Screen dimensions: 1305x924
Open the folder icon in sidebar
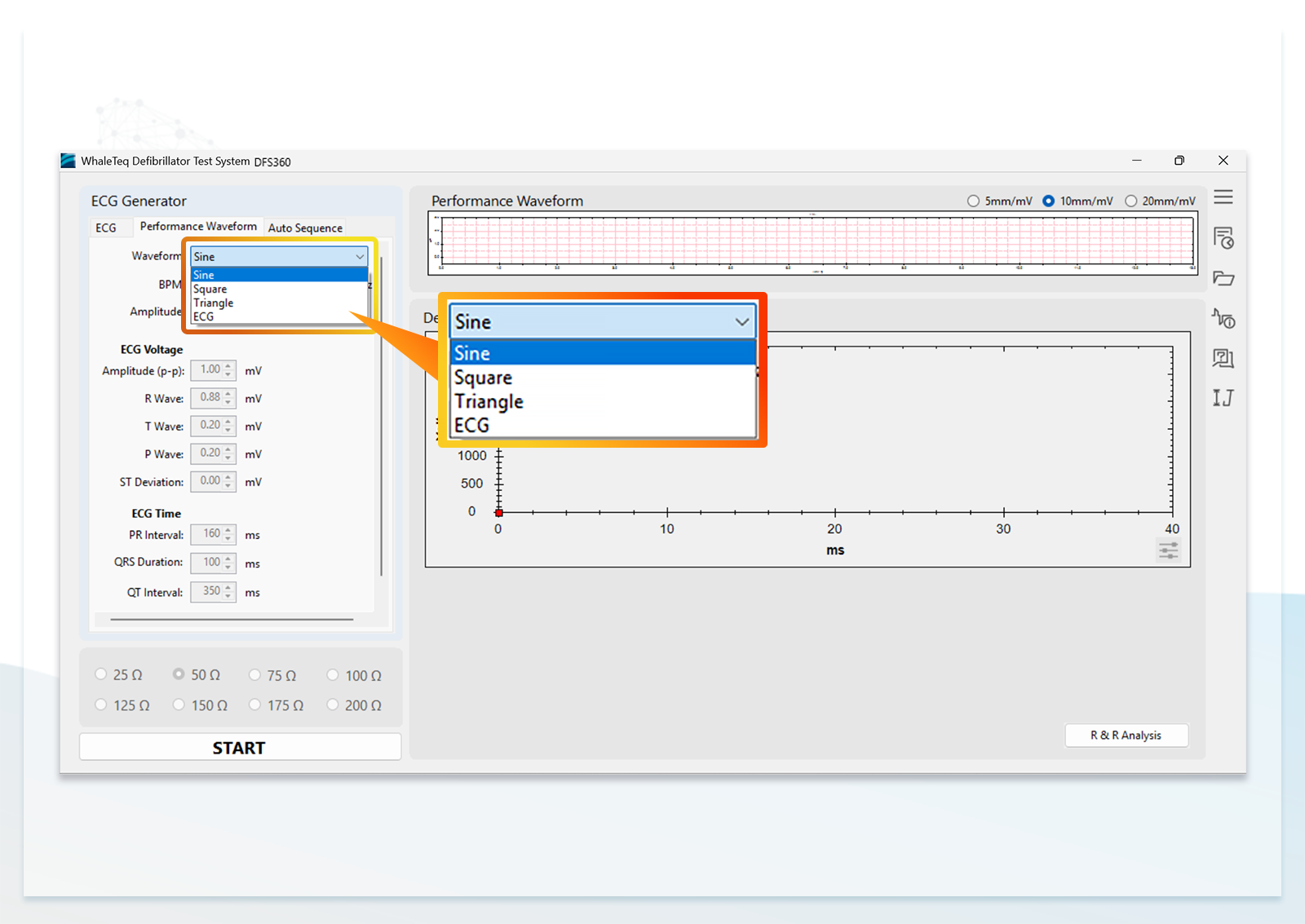1223,278
